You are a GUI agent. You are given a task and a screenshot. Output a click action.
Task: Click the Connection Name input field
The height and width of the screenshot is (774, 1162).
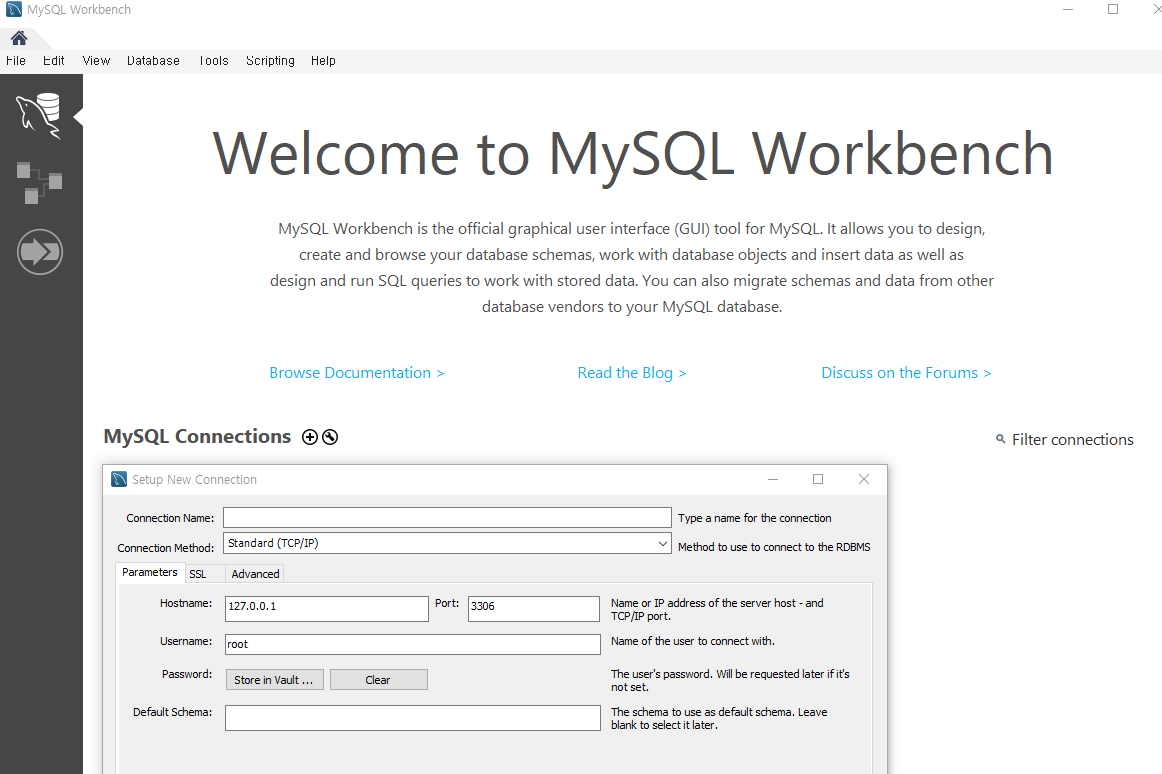coord(448,517)
